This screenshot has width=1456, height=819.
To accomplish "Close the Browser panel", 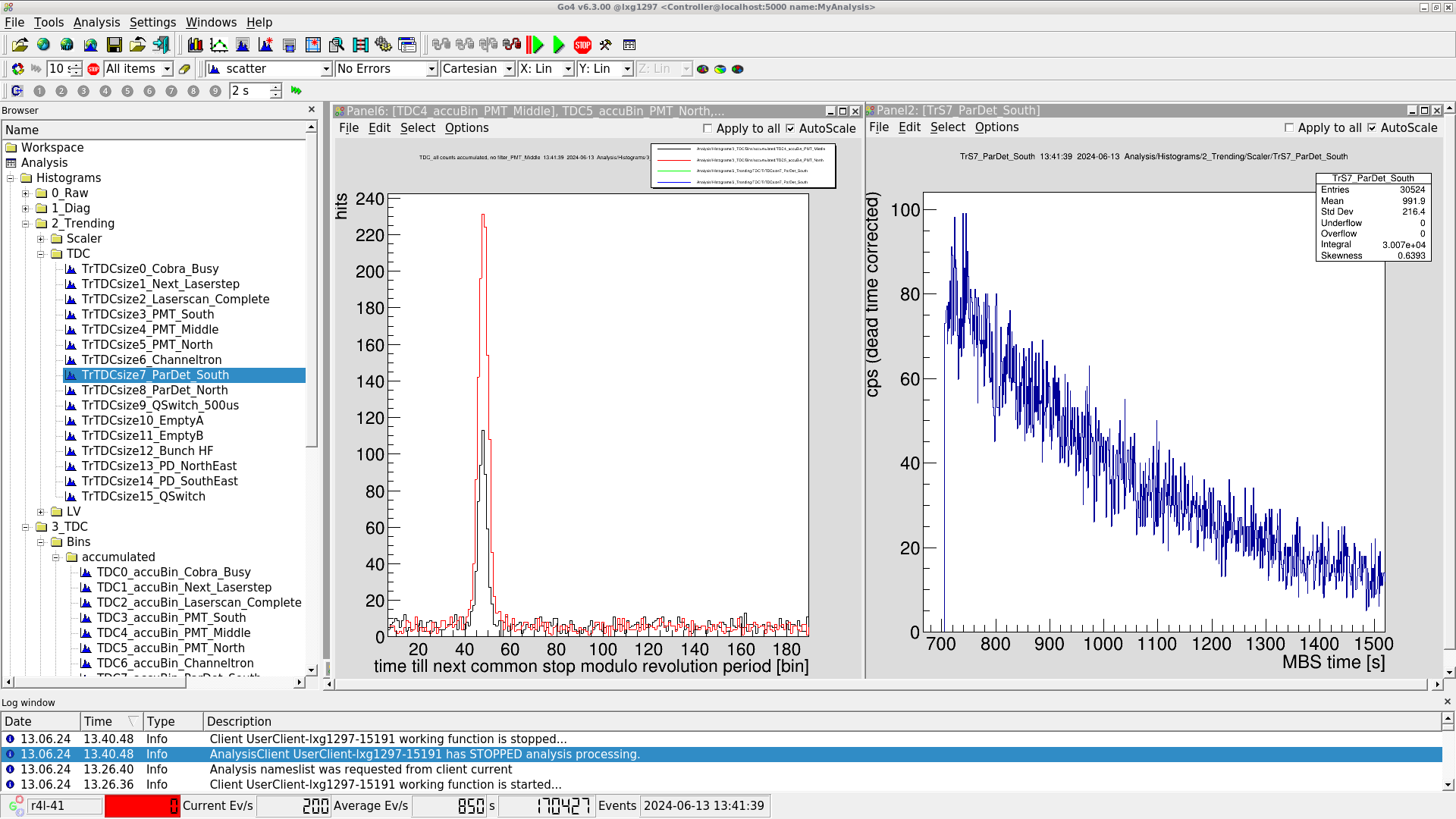I will pos(312,110).
